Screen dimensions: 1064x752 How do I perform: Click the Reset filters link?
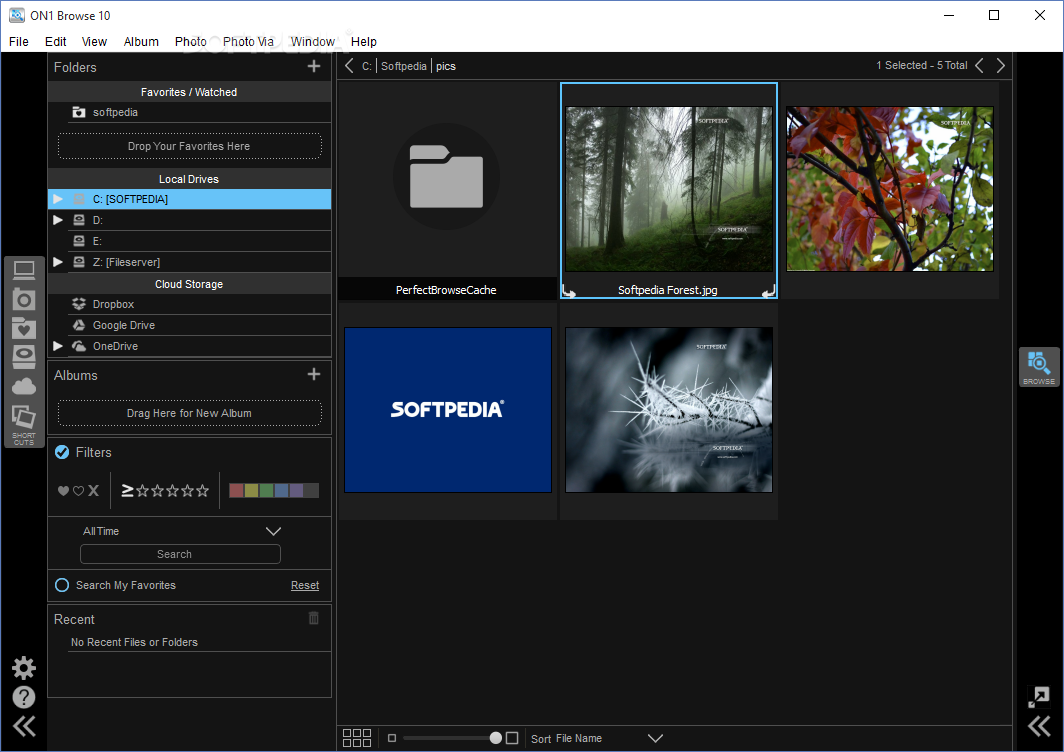[305, 585]
